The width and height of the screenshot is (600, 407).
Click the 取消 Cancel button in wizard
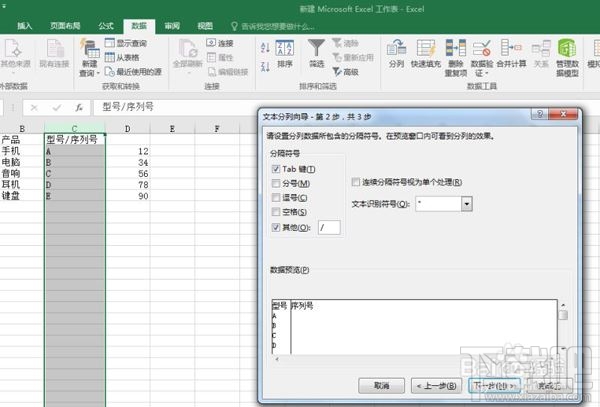tap(381, 386)
